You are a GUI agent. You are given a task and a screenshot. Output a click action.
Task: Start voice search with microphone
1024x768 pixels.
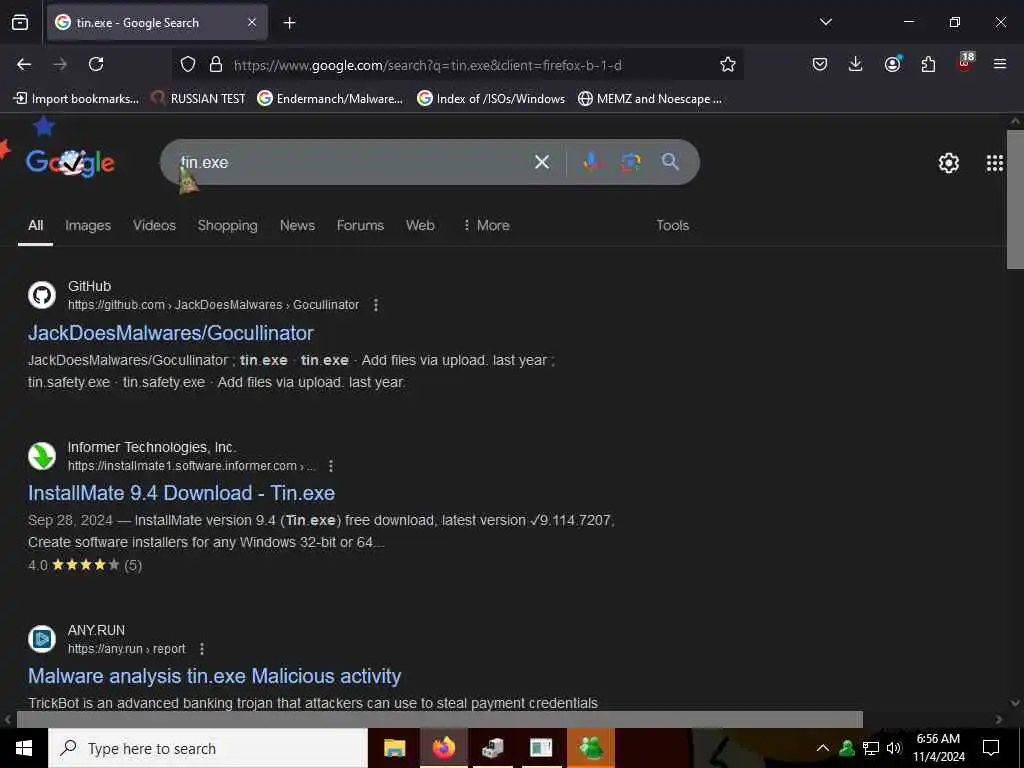[591, 162]
